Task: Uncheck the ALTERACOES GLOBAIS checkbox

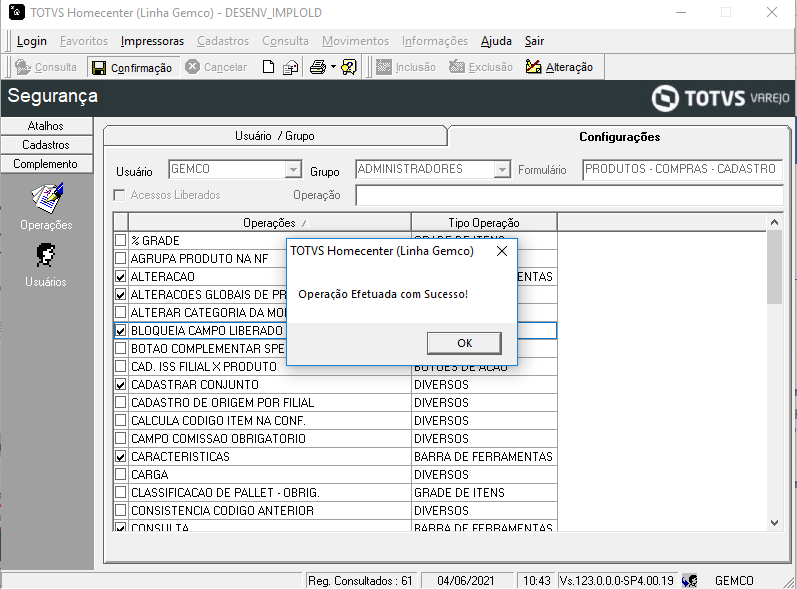Action: coord(120,294)
